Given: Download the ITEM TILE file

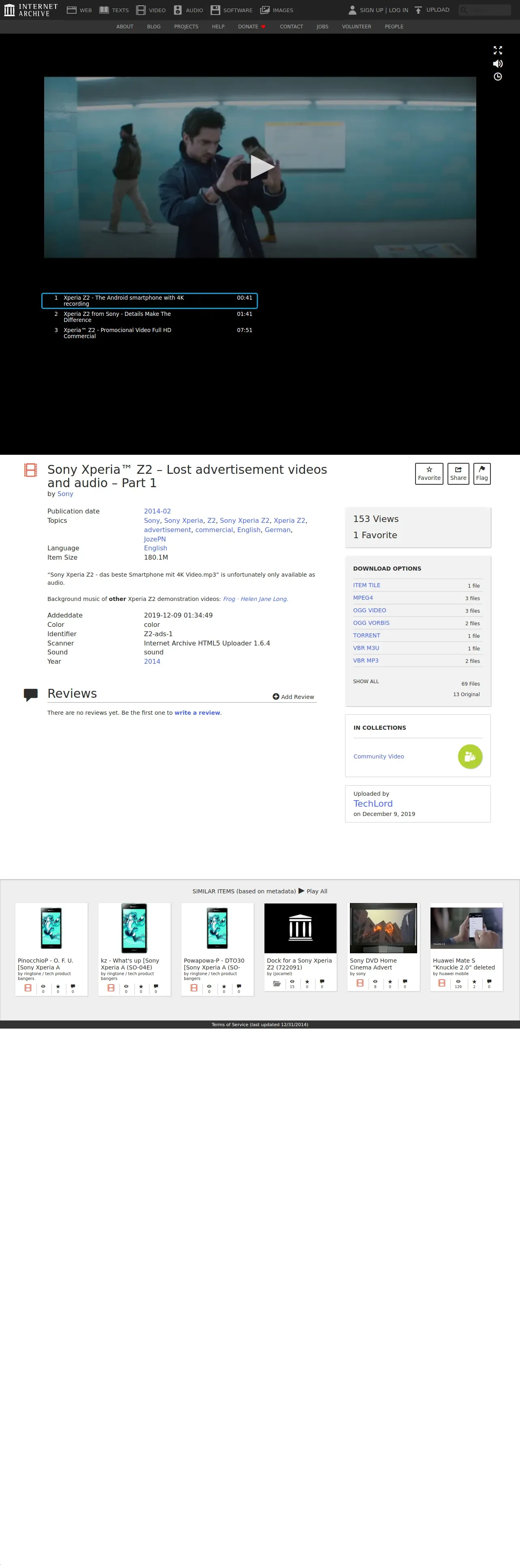Looking at the screenshot, I should (x=367, y=585).
